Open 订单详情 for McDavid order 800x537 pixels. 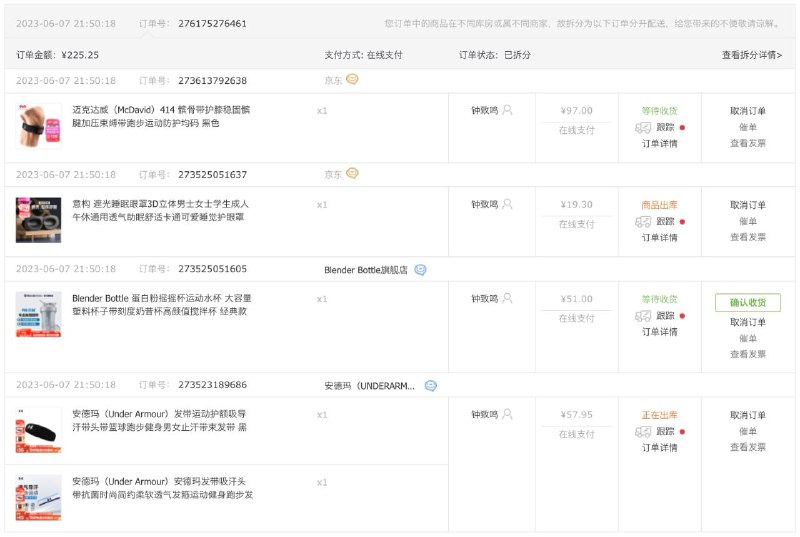pyautogui.click(x=659, y=143)
